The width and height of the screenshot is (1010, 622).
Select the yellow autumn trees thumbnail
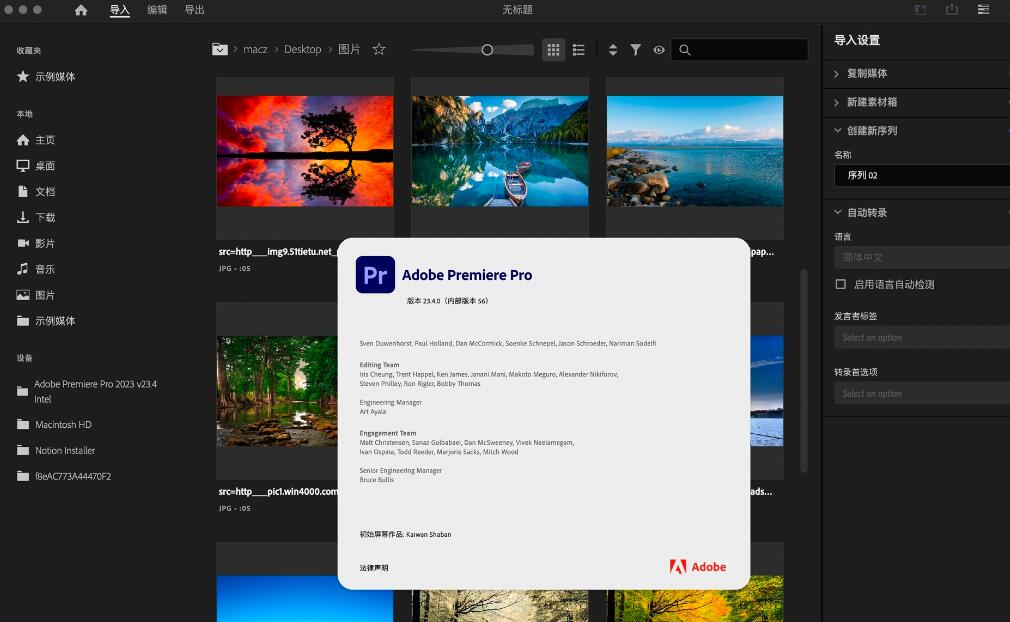[695, 599]
